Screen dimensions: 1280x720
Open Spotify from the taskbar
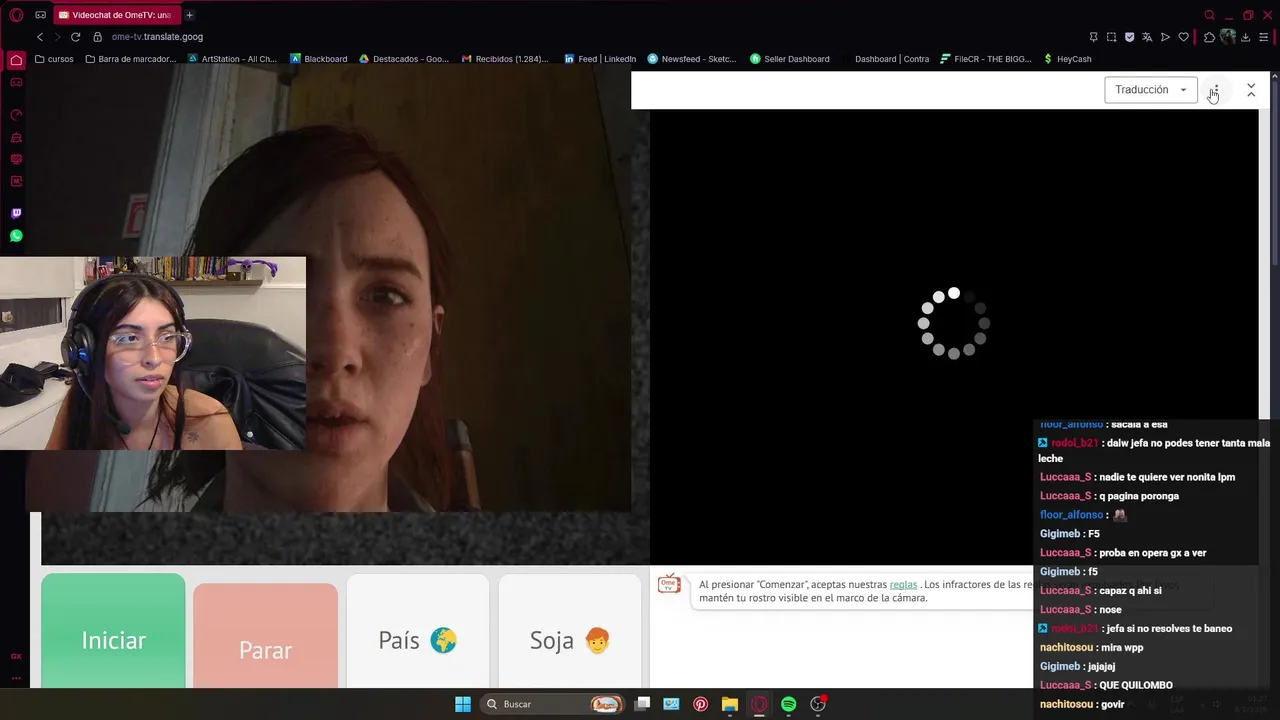(788, 704)
